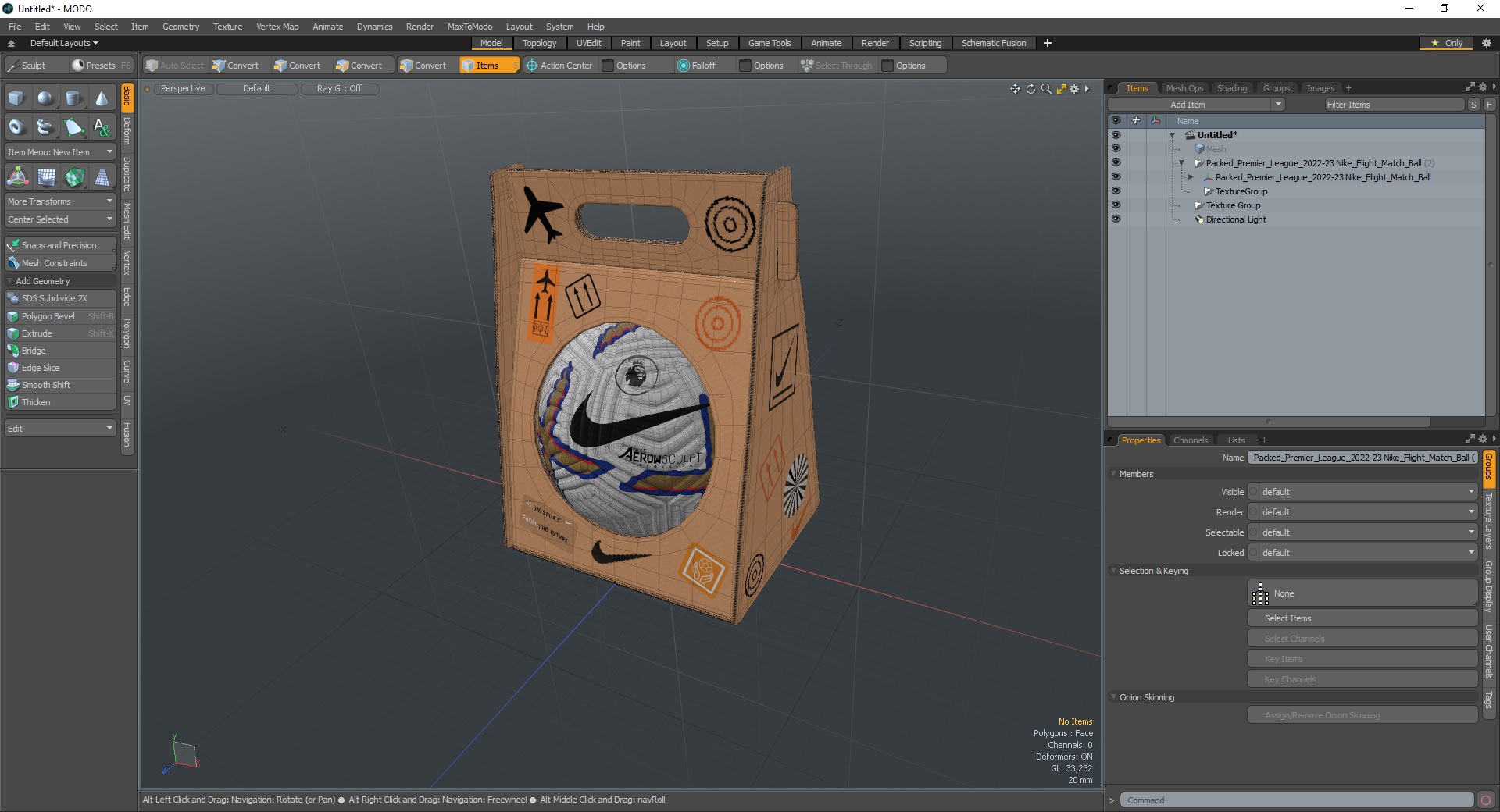Select the sphere primitive tool
The width and height of the screenshot is (1500, 812).
45,98
